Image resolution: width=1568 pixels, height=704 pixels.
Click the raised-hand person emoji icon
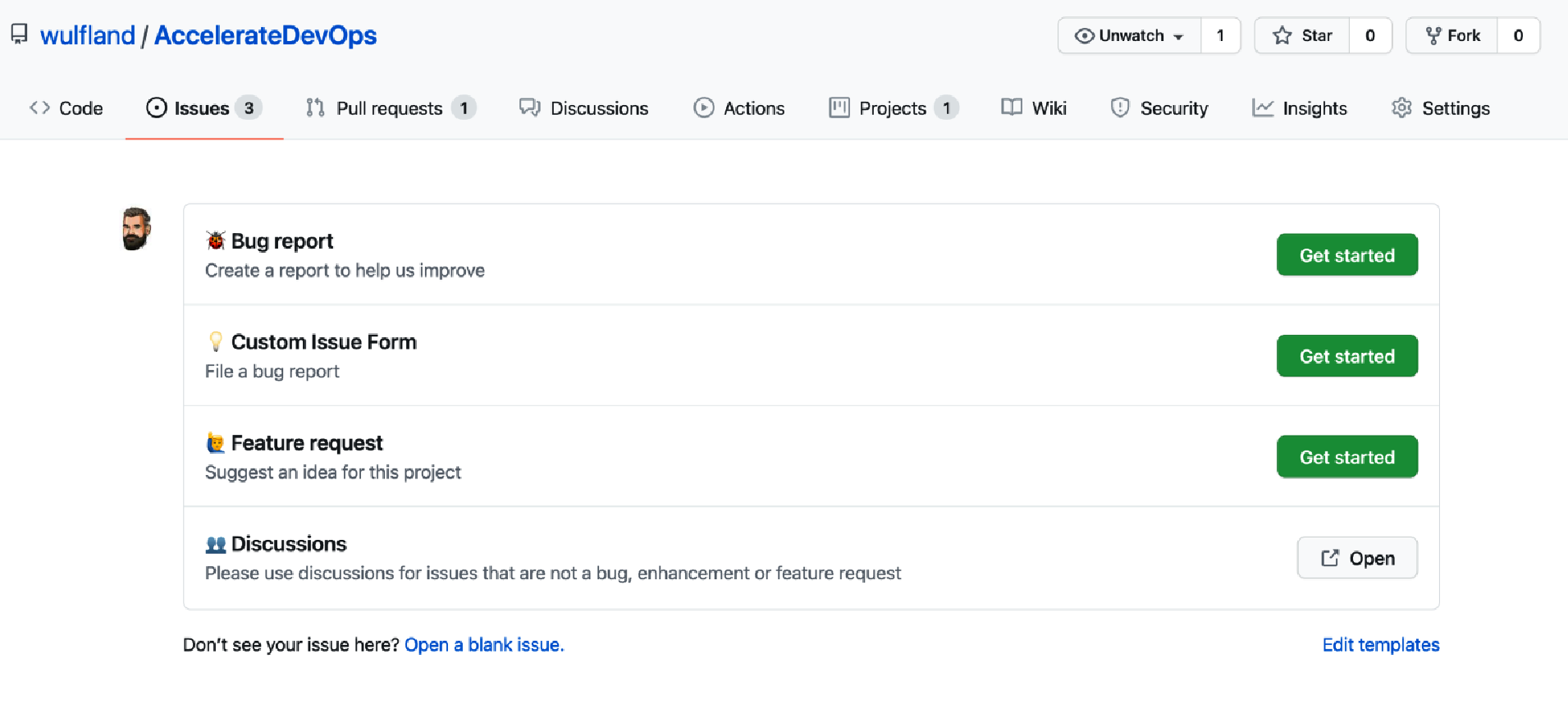tap(216, 443)
